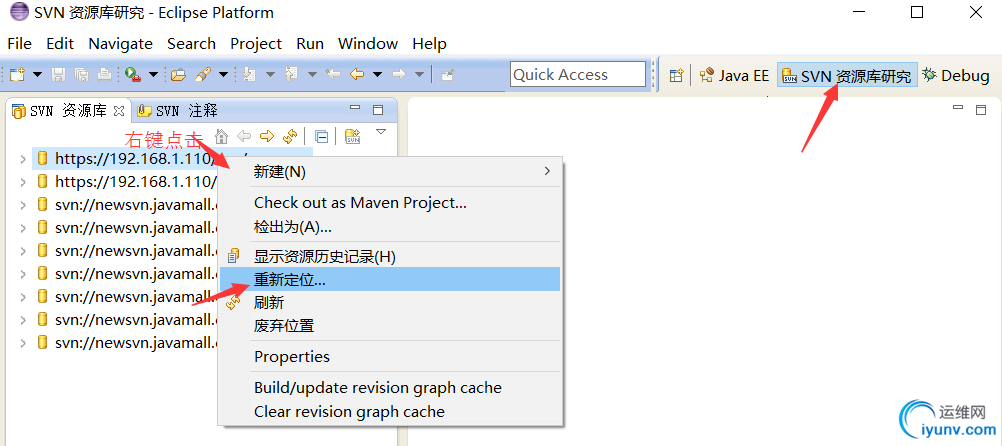Click the Quick Access search field
This screenshot has height=446, width=1002.
tap(578, 75)
